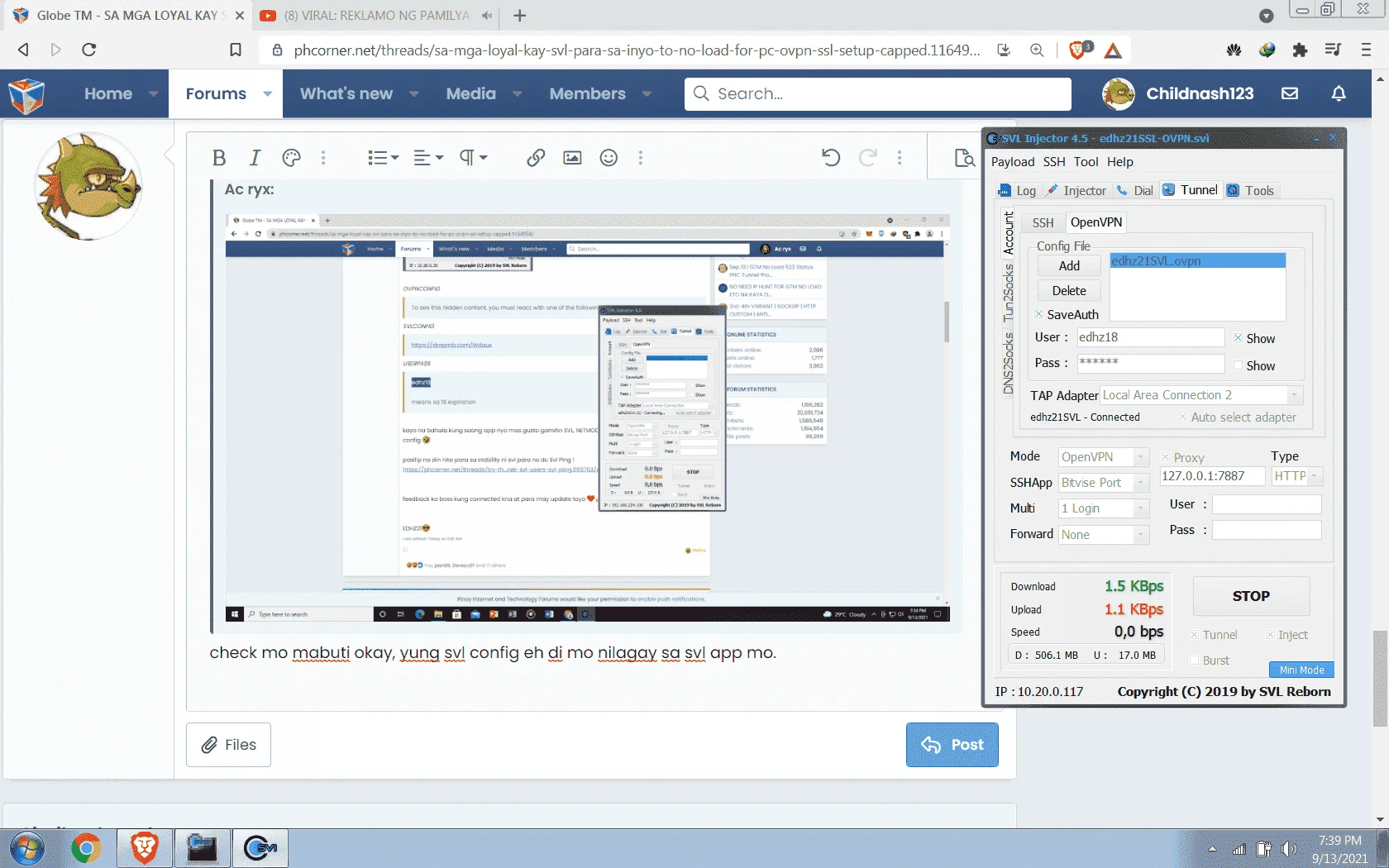The image size is (1389, 868).
Task: Click the phcorner site logo
Action: click(26, 95)
